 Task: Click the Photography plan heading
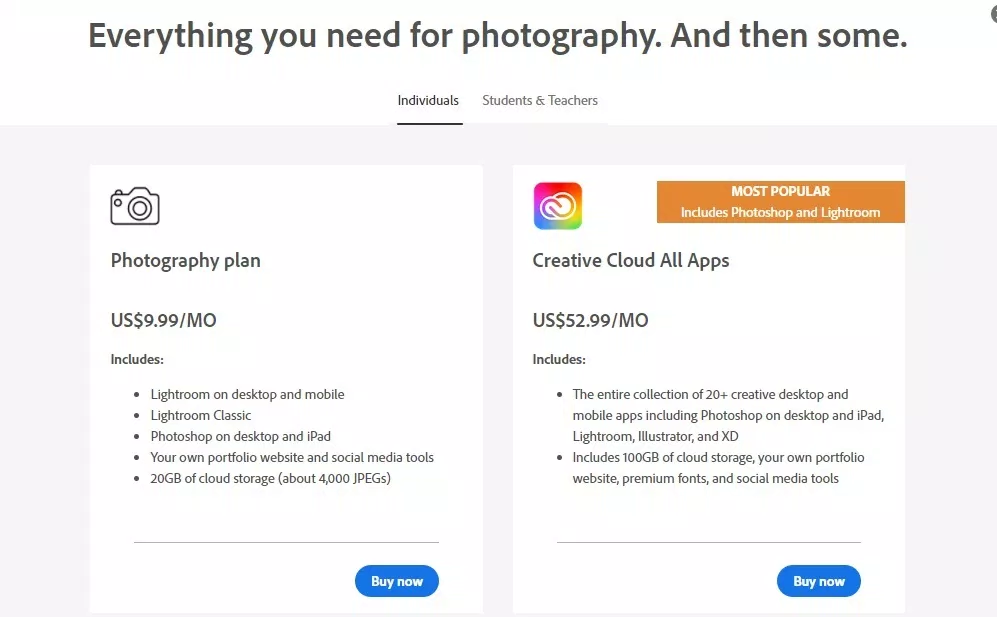coord(185,260)
